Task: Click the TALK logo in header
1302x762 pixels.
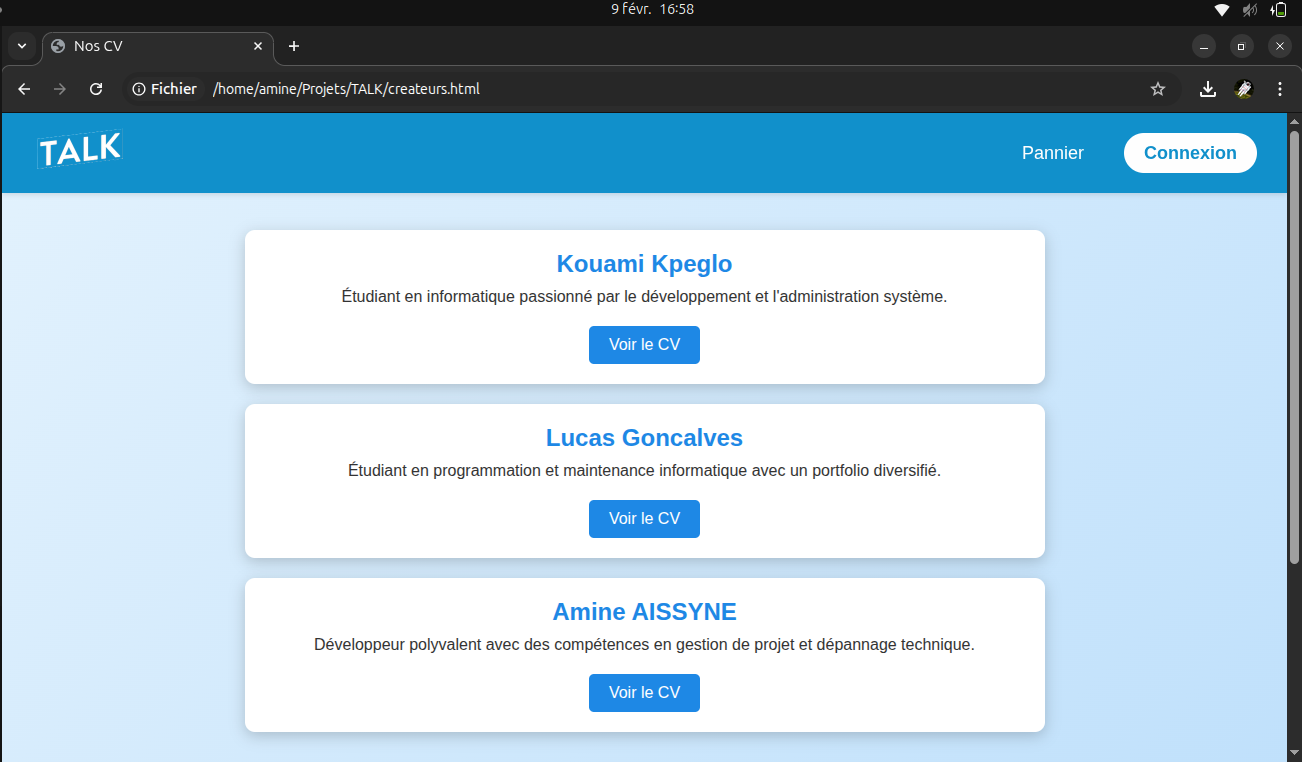Action: coord(80,151)
